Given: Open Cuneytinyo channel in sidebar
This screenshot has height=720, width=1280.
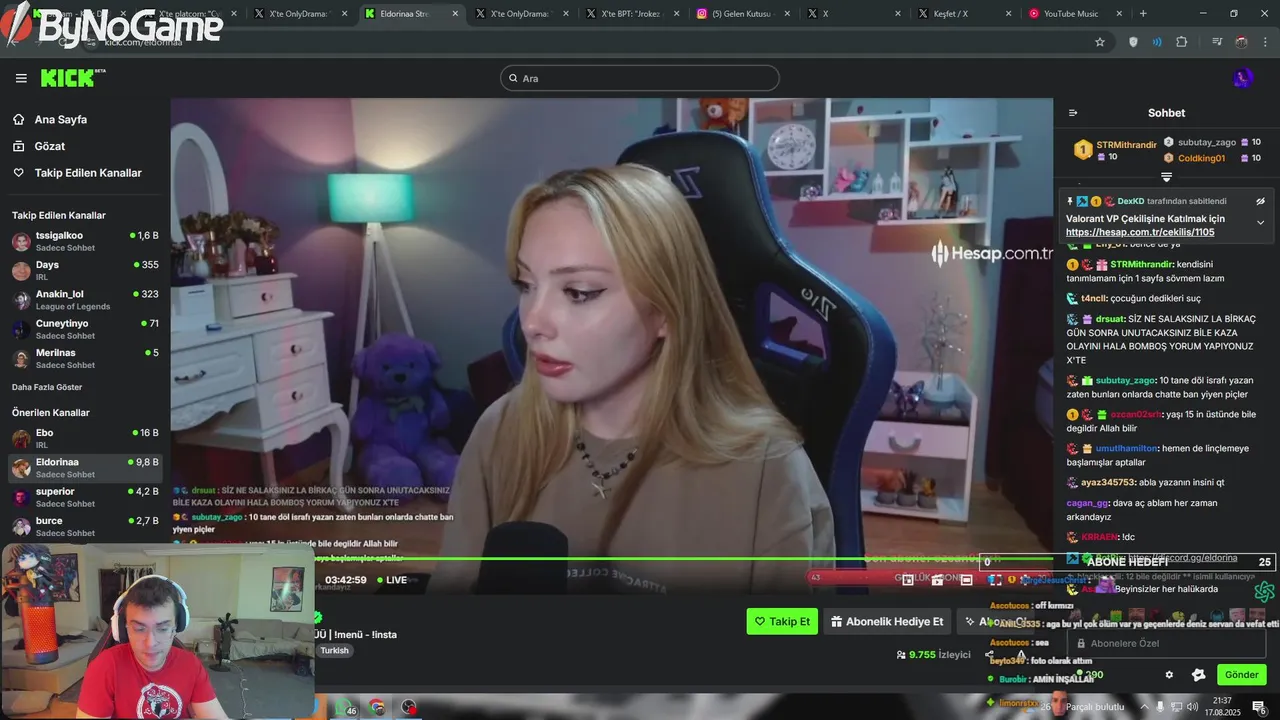Looking at the screenshot, I should click(x=85, y=329).
